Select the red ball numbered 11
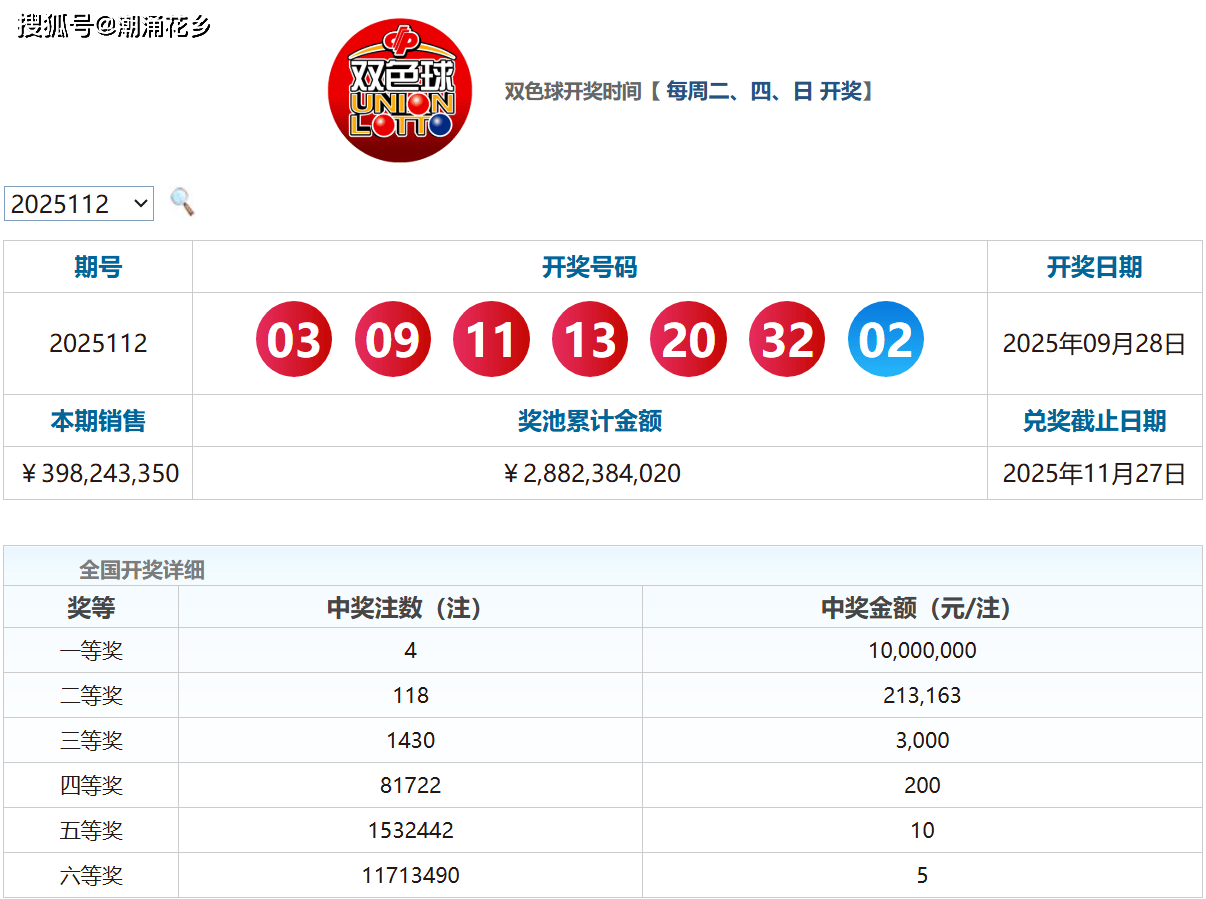1206x899 pixels. click(490, 339)
